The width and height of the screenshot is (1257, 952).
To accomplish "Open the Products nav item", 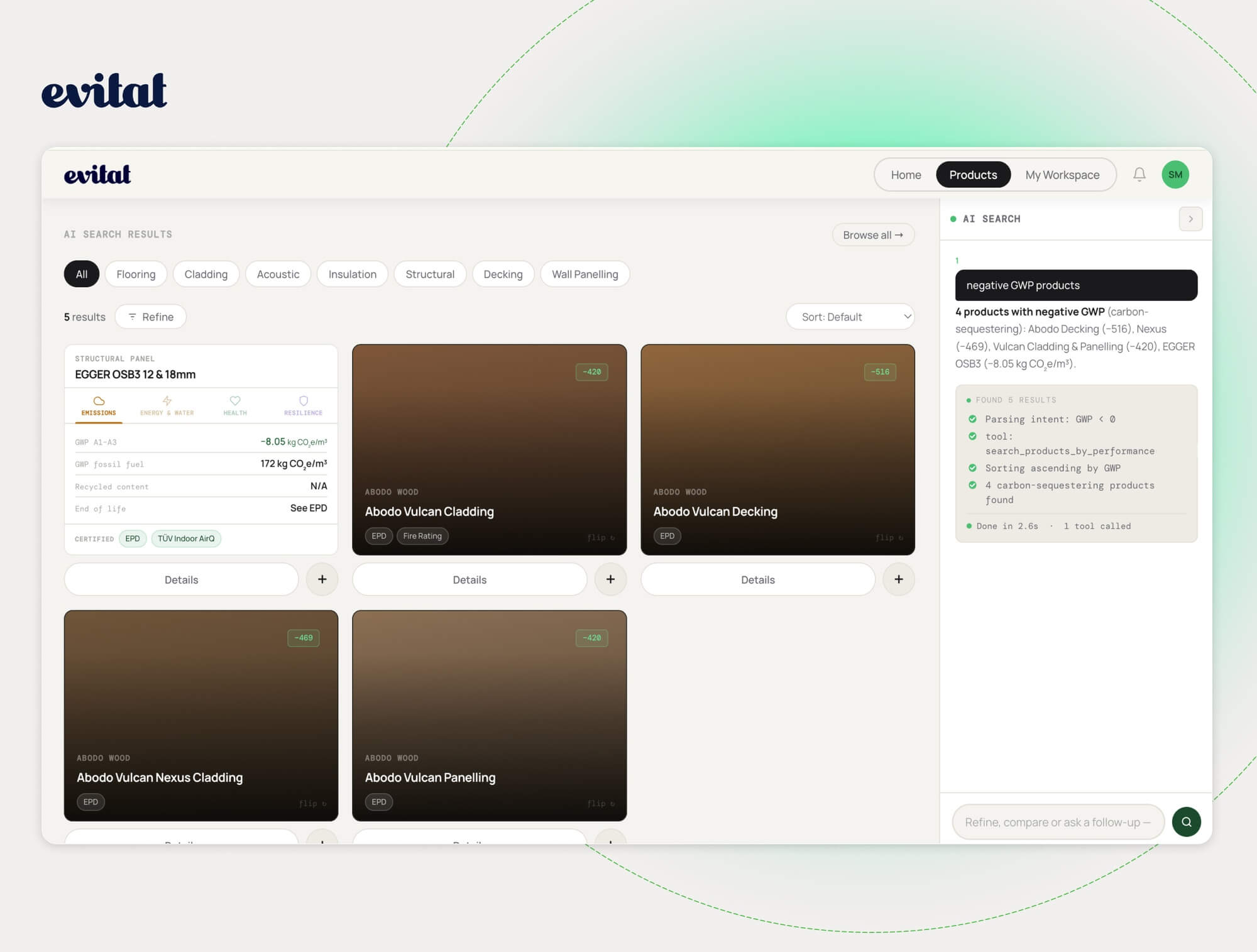I will point(973,175).
